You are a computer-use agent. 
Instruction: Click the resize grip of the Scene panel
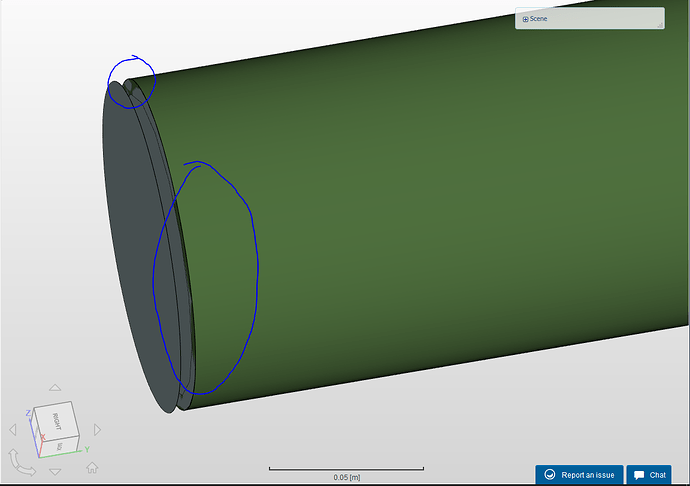point(660,25)
